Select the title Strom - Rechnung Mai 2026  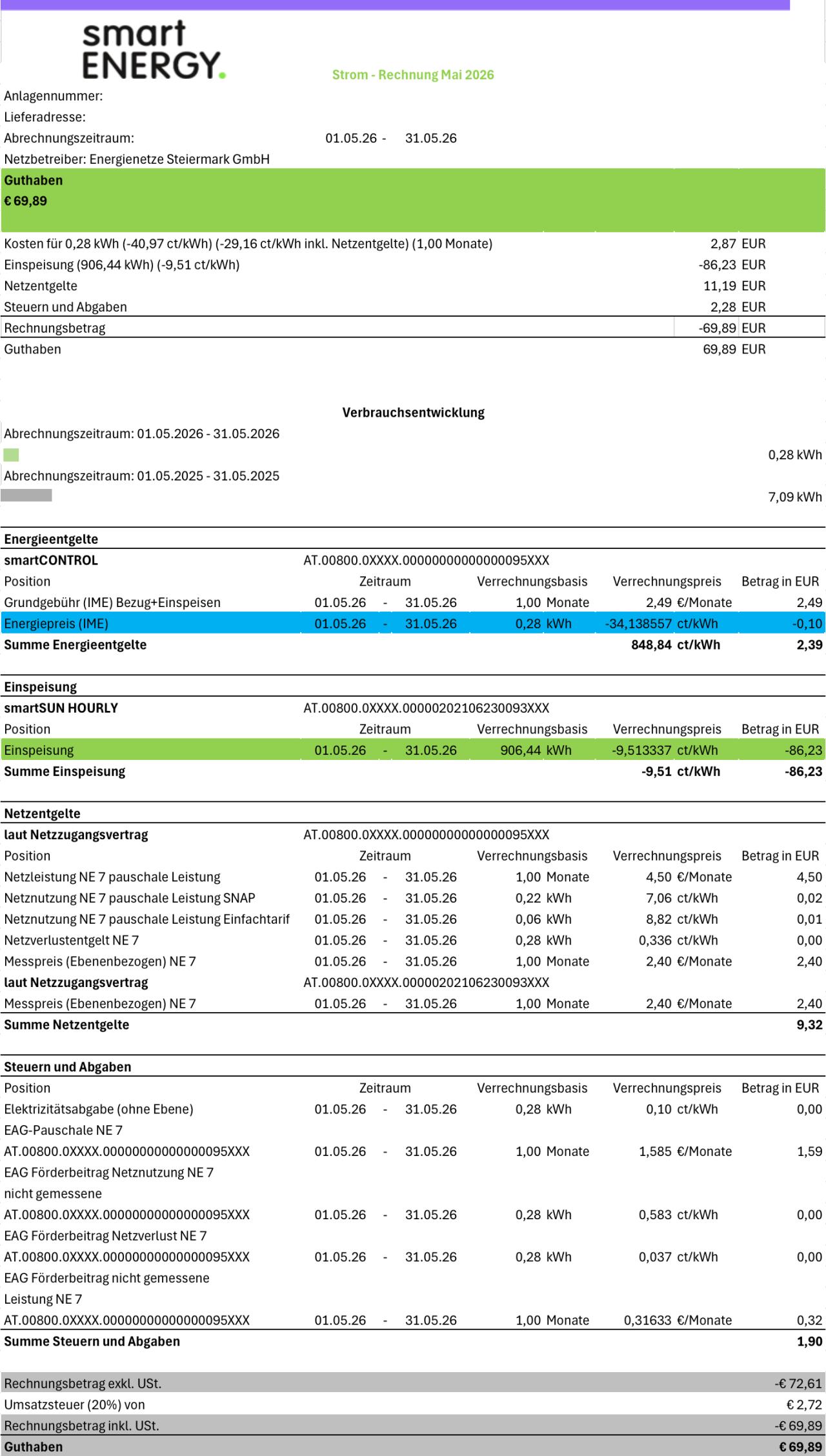pyautogui.click(x=413, y=75)
